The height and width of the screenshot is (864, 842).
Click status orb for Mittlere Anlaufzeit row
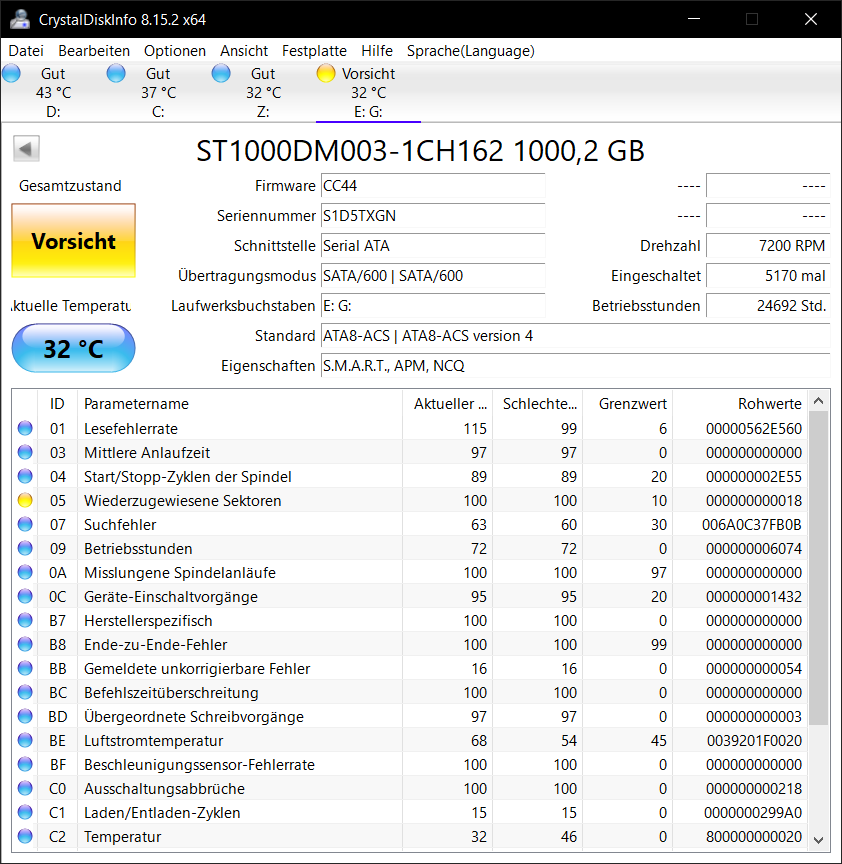(x=25, y=452)
